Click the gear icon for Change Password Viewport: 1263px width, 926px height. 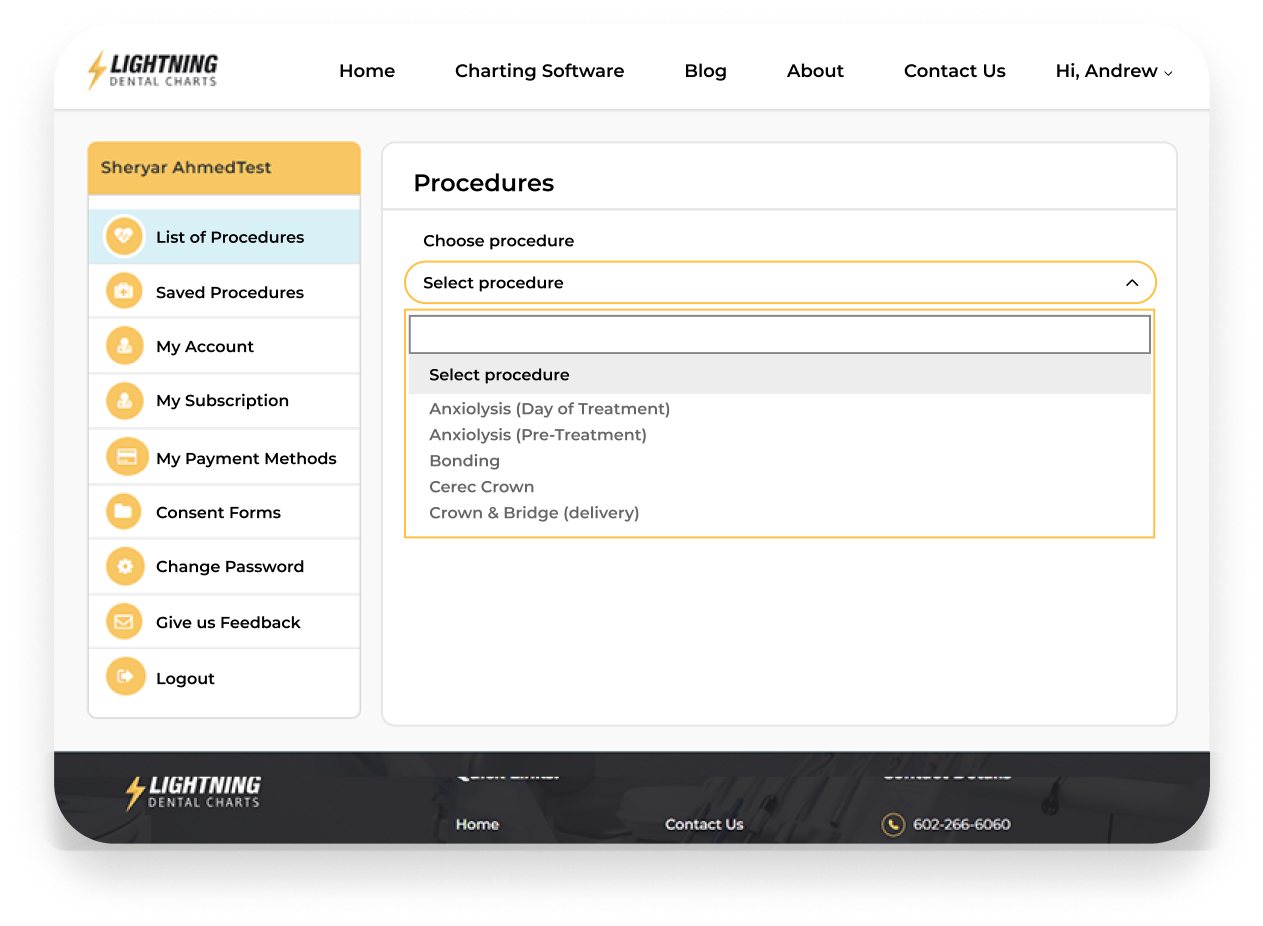[124, 566]
